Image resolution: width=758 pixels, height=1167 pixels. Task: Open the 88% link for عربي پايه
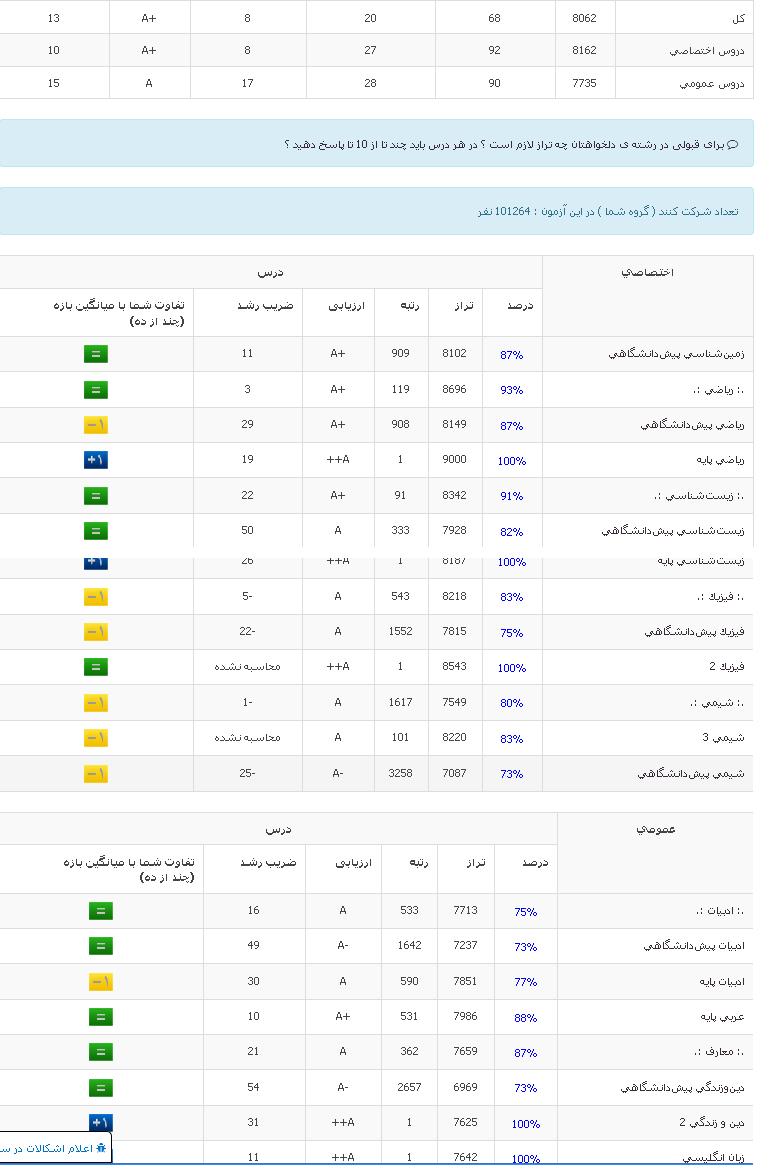[x=526, y=1017]
